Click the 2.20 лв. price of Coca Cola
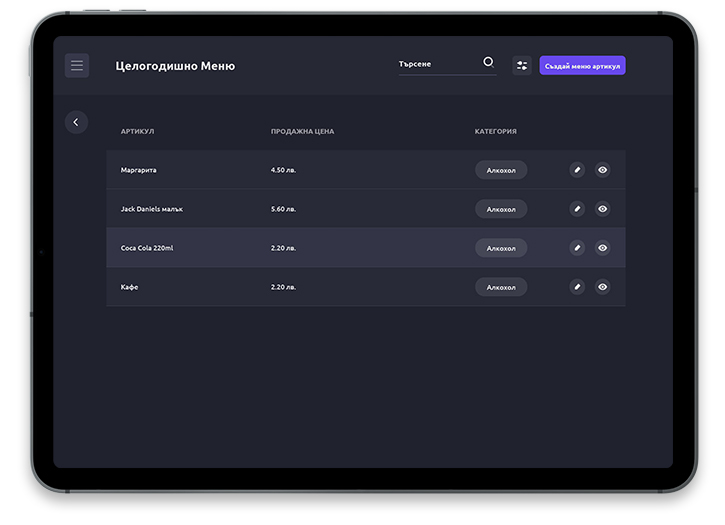This screenshot has height=525, width=725. pos(283,248)
